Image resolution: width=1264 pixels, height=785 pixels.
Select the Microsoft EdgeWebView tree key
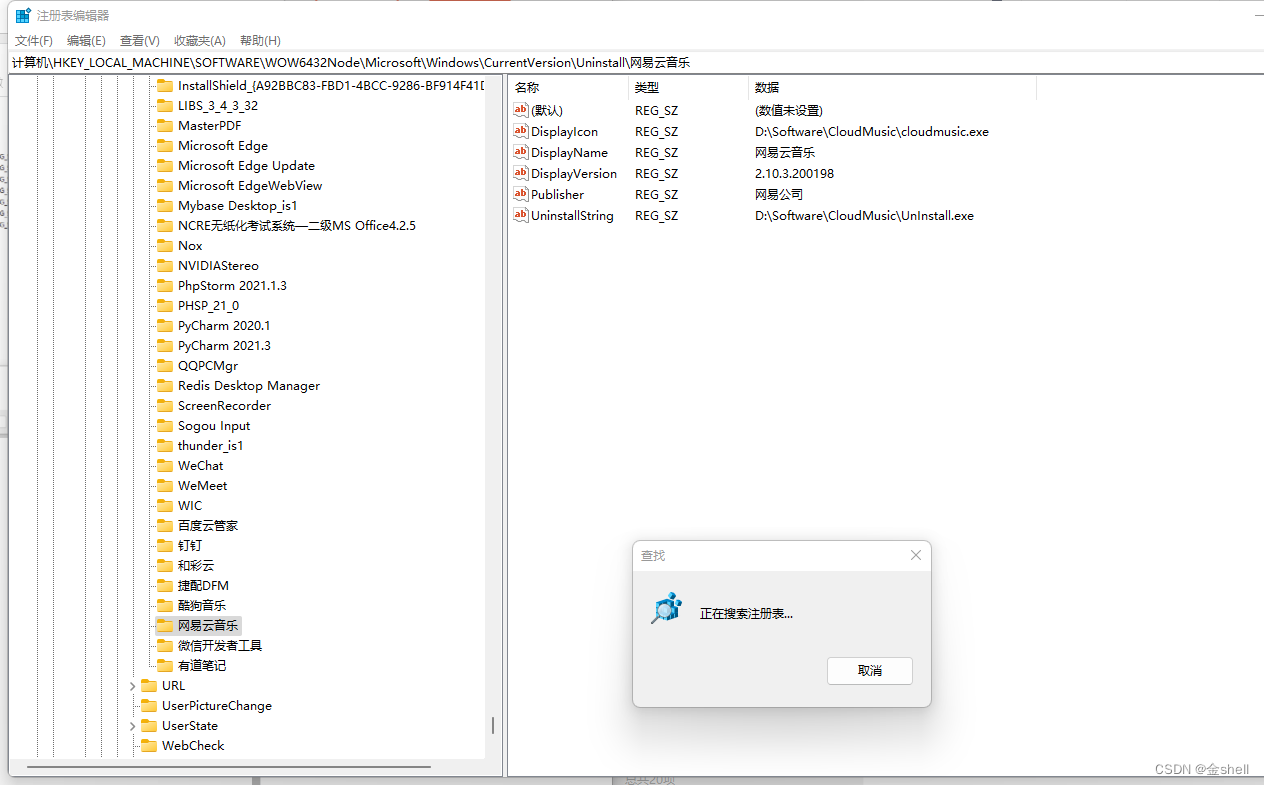pos(250,186)
